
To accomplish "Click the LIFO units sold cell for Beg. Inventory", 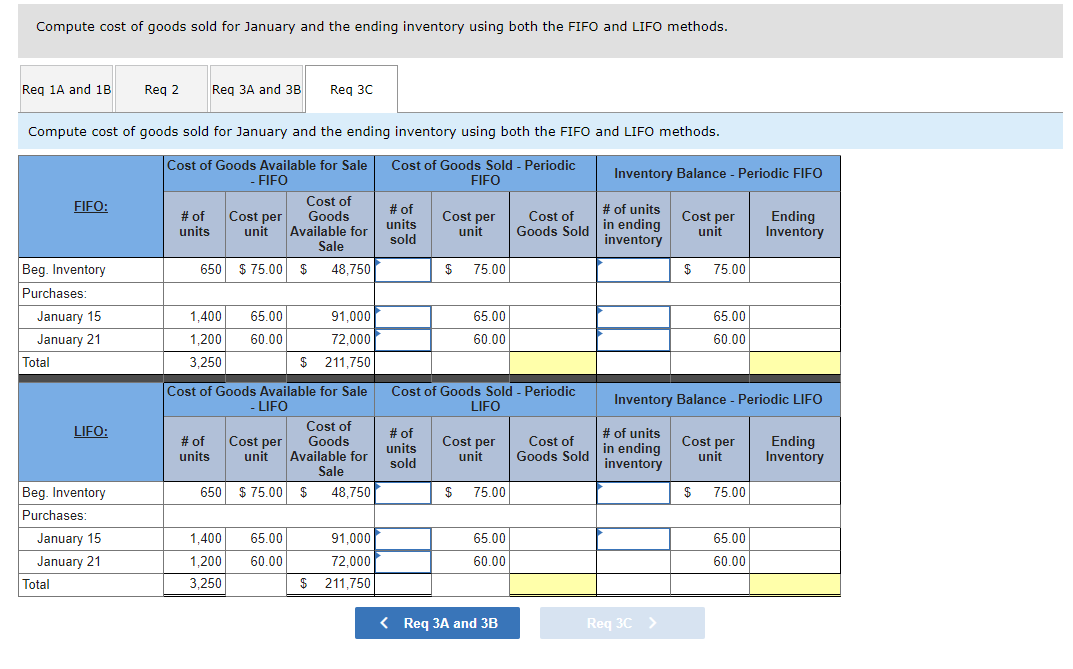I will 402,492.
